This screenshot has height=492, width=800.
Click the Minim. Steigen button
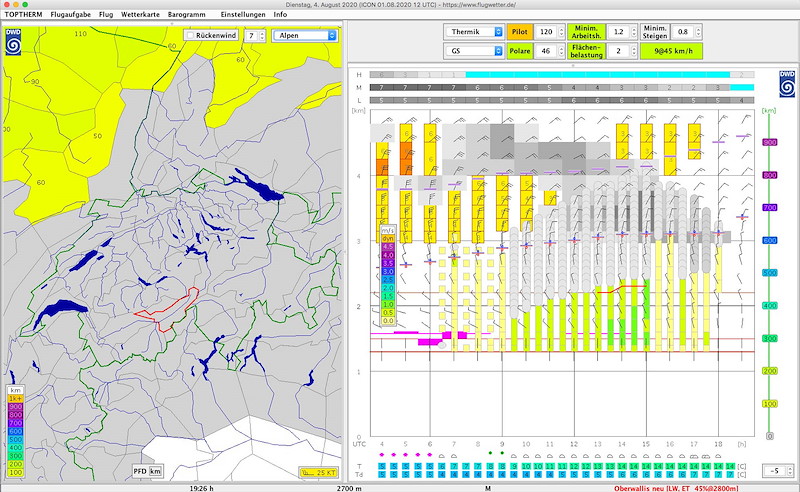point(655,32)
